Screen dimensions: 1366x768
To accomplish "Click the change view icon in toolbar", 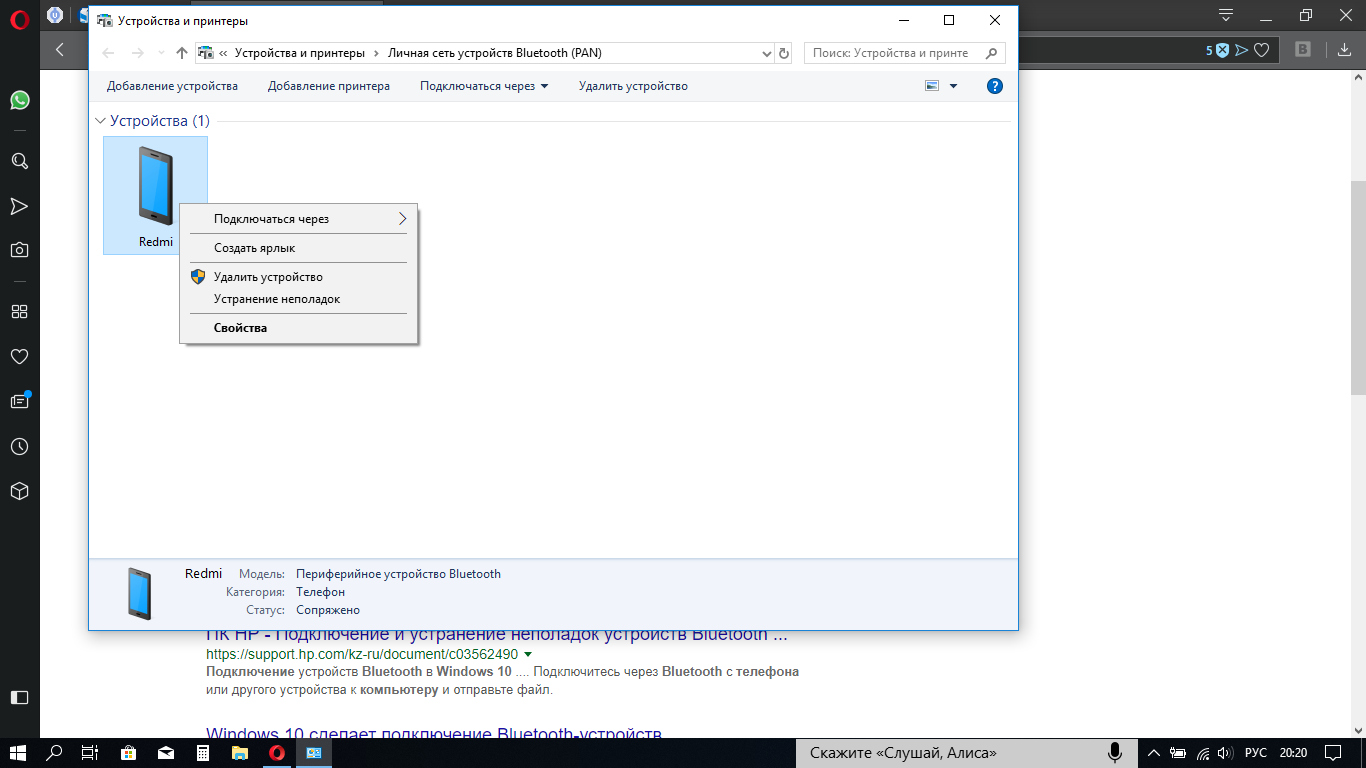I will (x=932, y=86).
